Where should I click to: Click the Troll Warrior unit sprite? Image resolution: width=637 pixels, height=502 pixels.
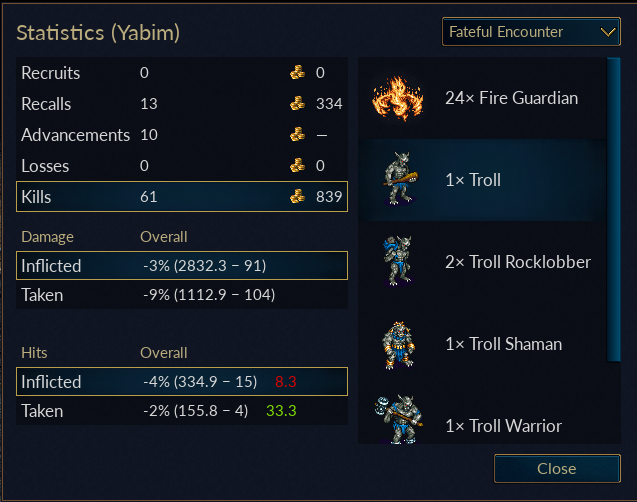[x=399, y=419]
